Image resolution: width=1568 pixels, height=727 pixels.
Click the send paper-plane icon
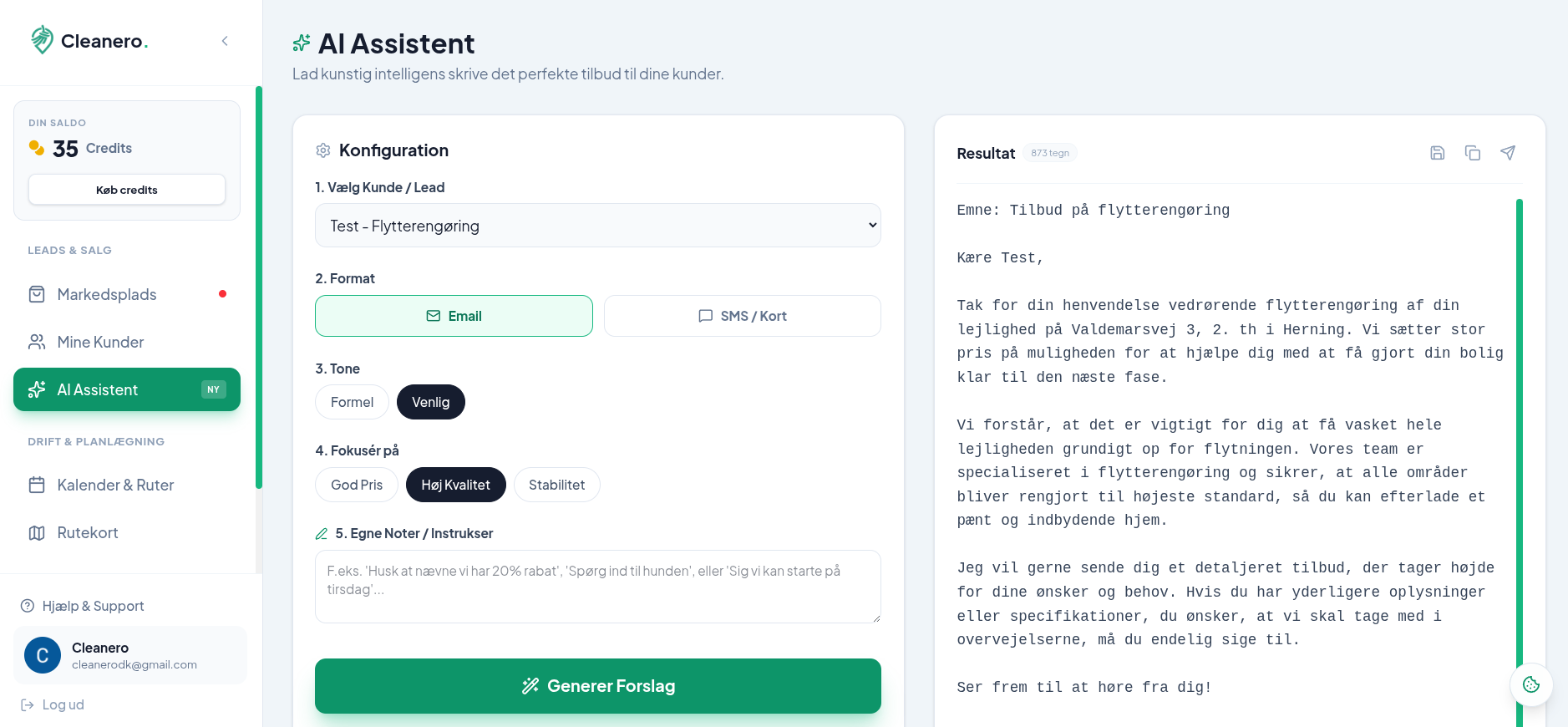[1507, 153]
